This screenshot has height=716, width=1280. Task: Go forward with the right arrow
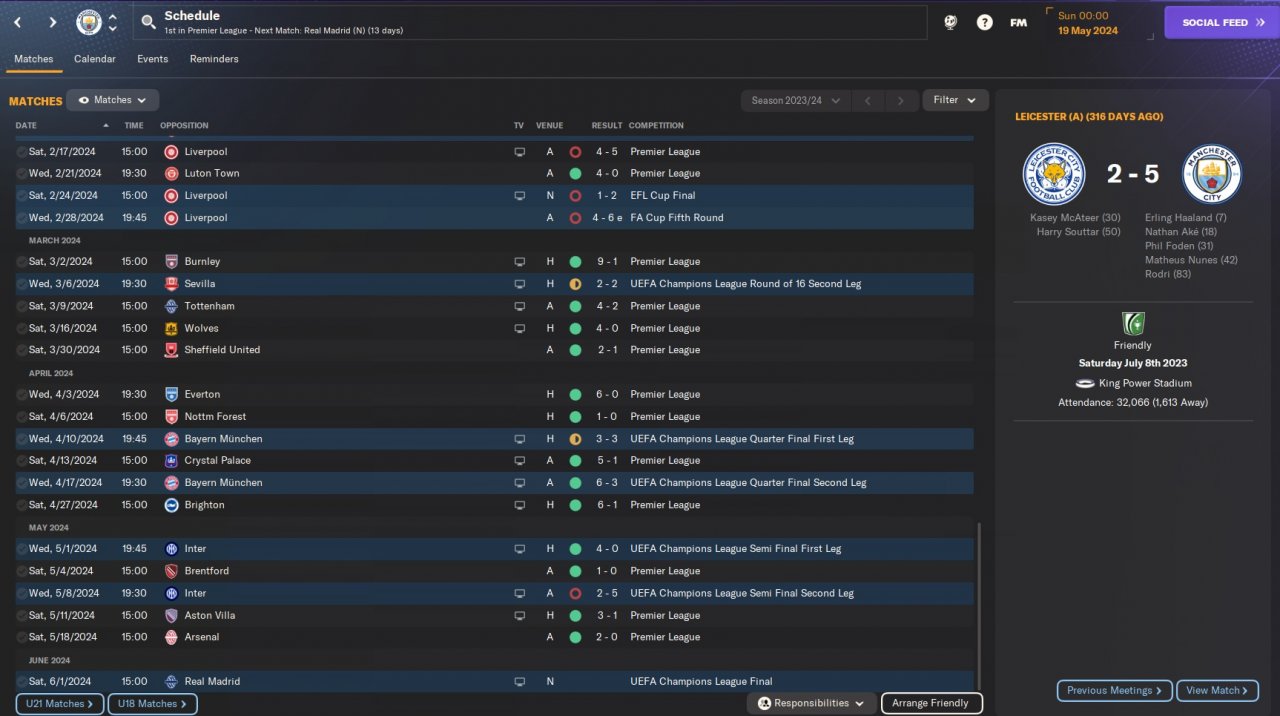tap(52, 22)
